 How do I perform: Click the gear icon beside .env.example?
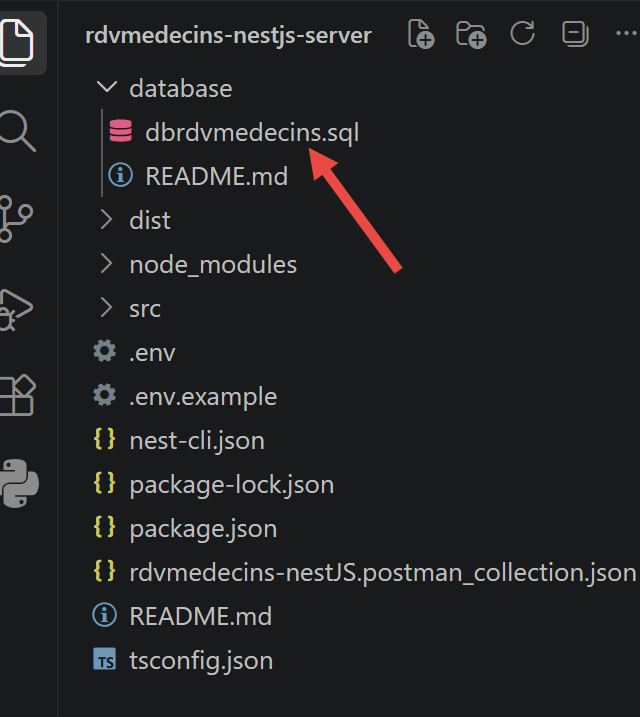(105, 395)
